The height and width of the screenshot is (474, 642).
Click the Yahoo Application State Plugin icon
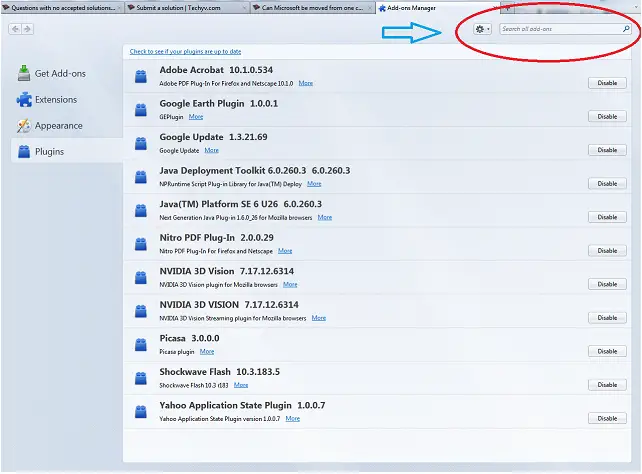pyautogui.click(x=141, y=412)
